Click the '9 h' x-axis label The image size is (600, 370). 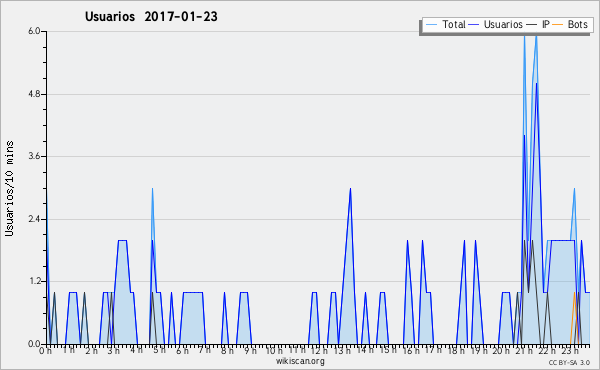point(250,350)
